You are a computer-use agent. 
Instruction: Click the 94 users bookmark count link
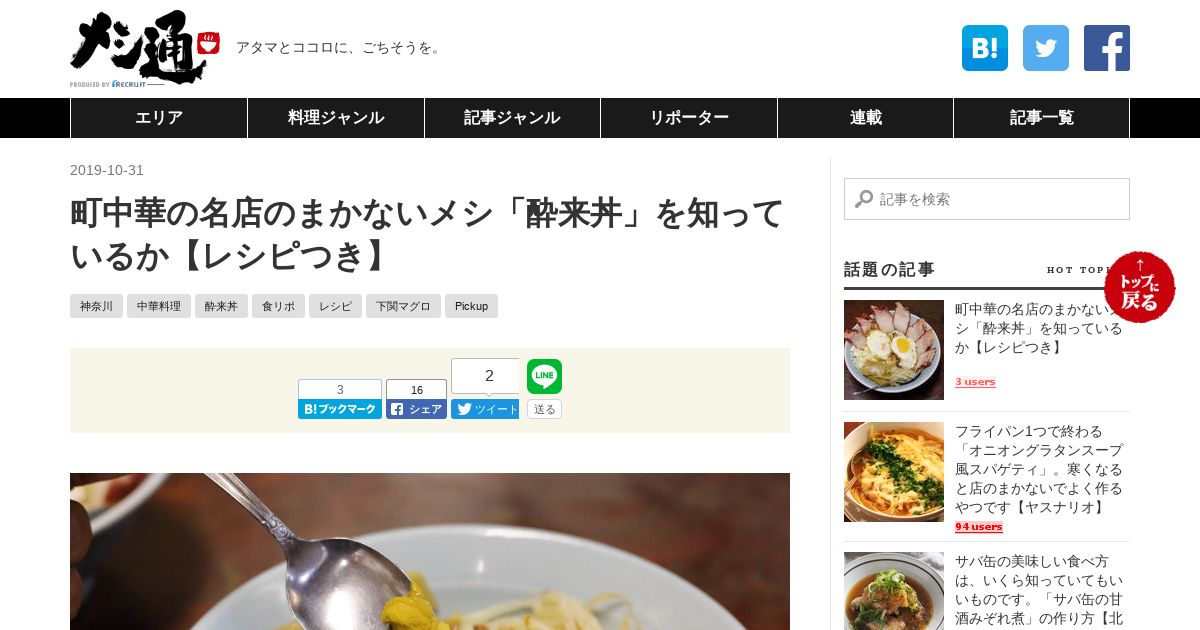[x=978, y=527]
